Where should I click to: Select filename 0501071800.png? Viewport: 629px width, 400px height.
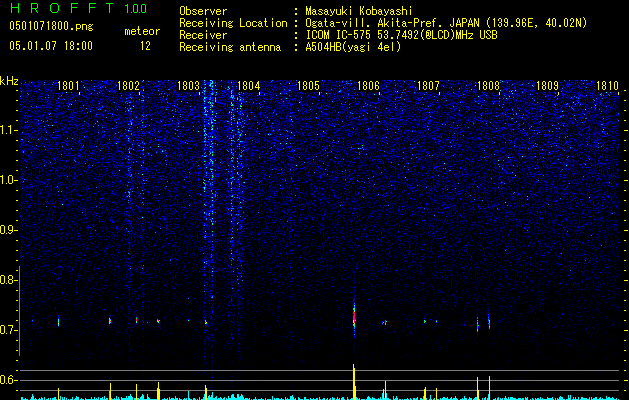51,27
